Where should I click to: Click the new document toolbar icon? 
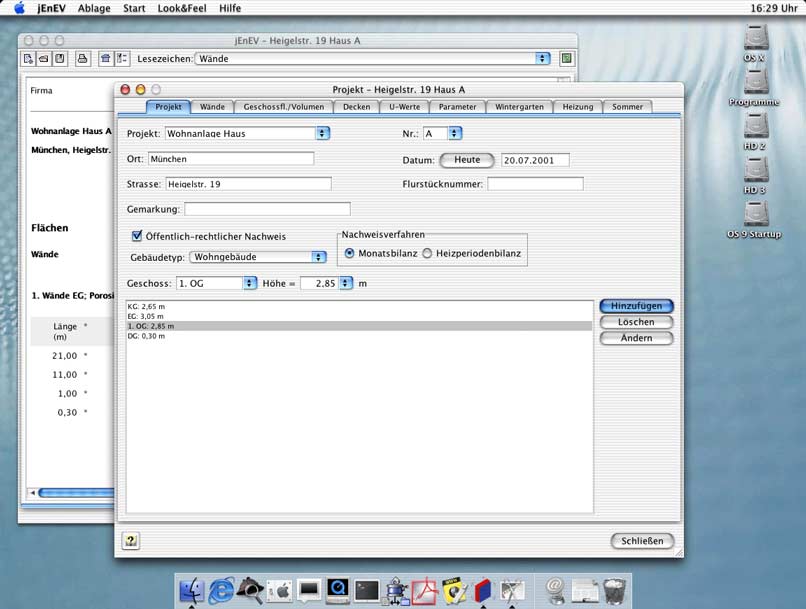29,59
